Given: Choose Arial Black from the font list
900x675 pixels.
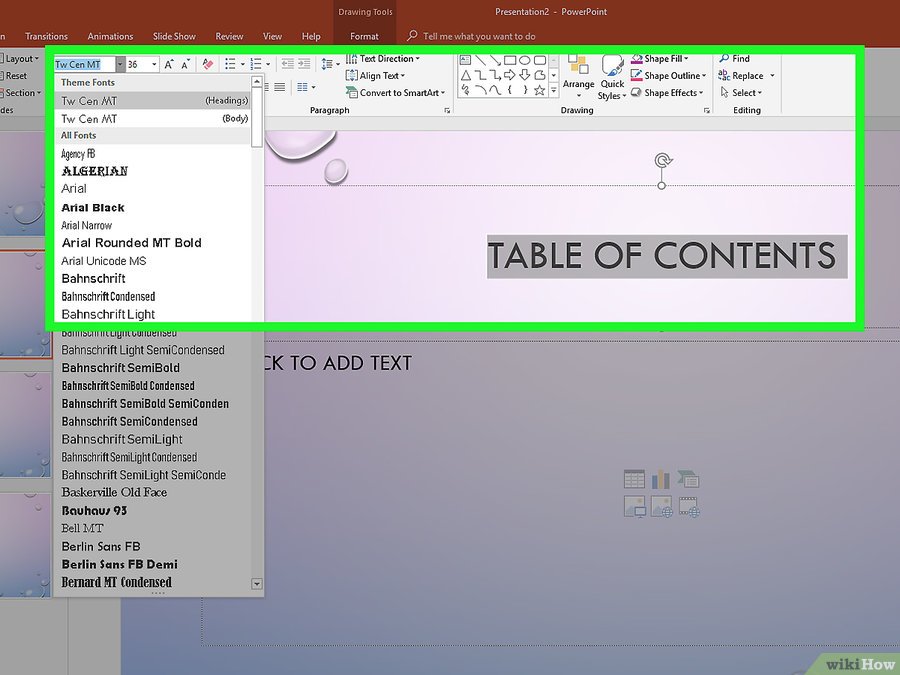Looking at the screenshot, I should [x=93, y=207].
